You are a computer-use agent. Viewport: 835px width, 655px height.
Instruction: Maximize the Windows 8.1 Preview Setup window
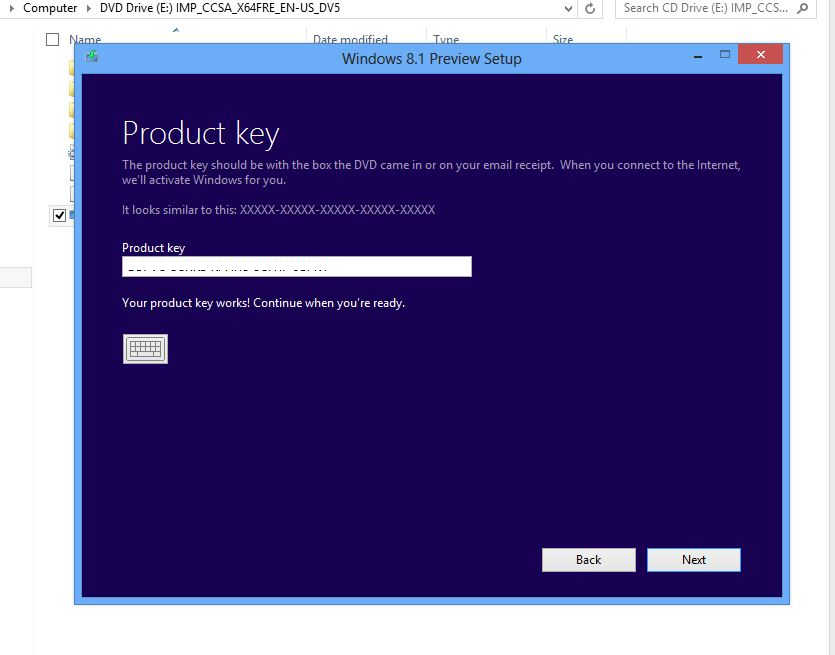click(725, 54)
